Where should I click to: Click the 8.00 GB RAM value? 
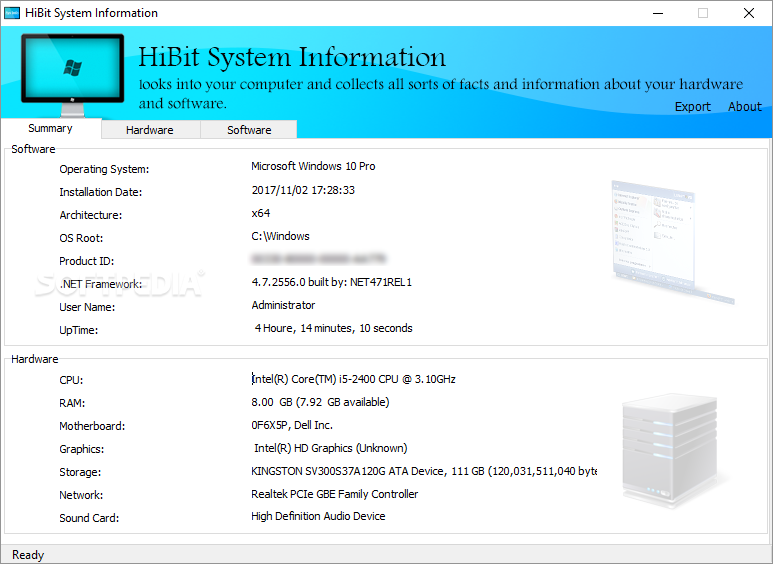point(320,402)
